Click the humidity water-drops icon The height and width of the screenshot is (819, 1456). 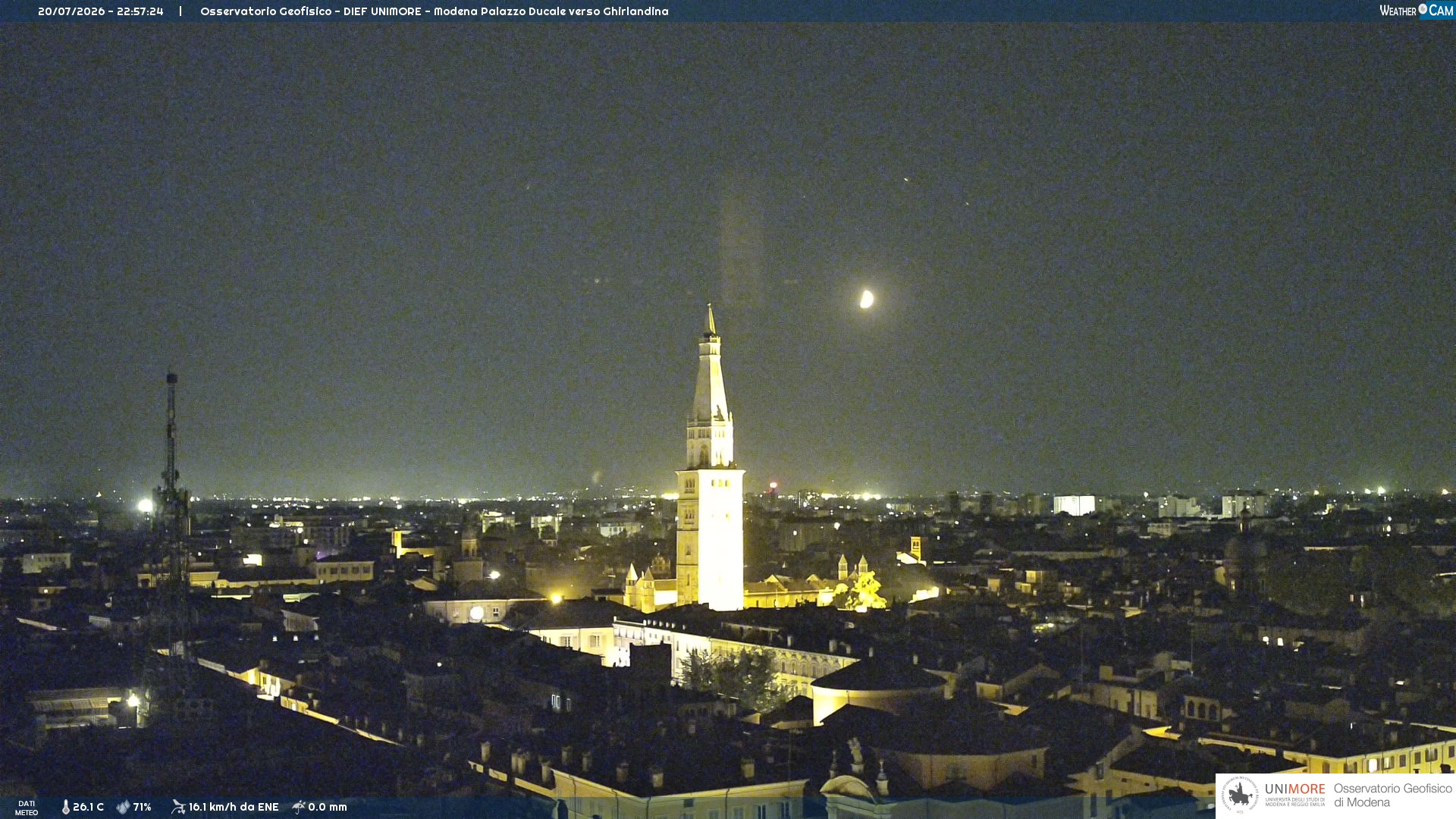tap(123, 807)
